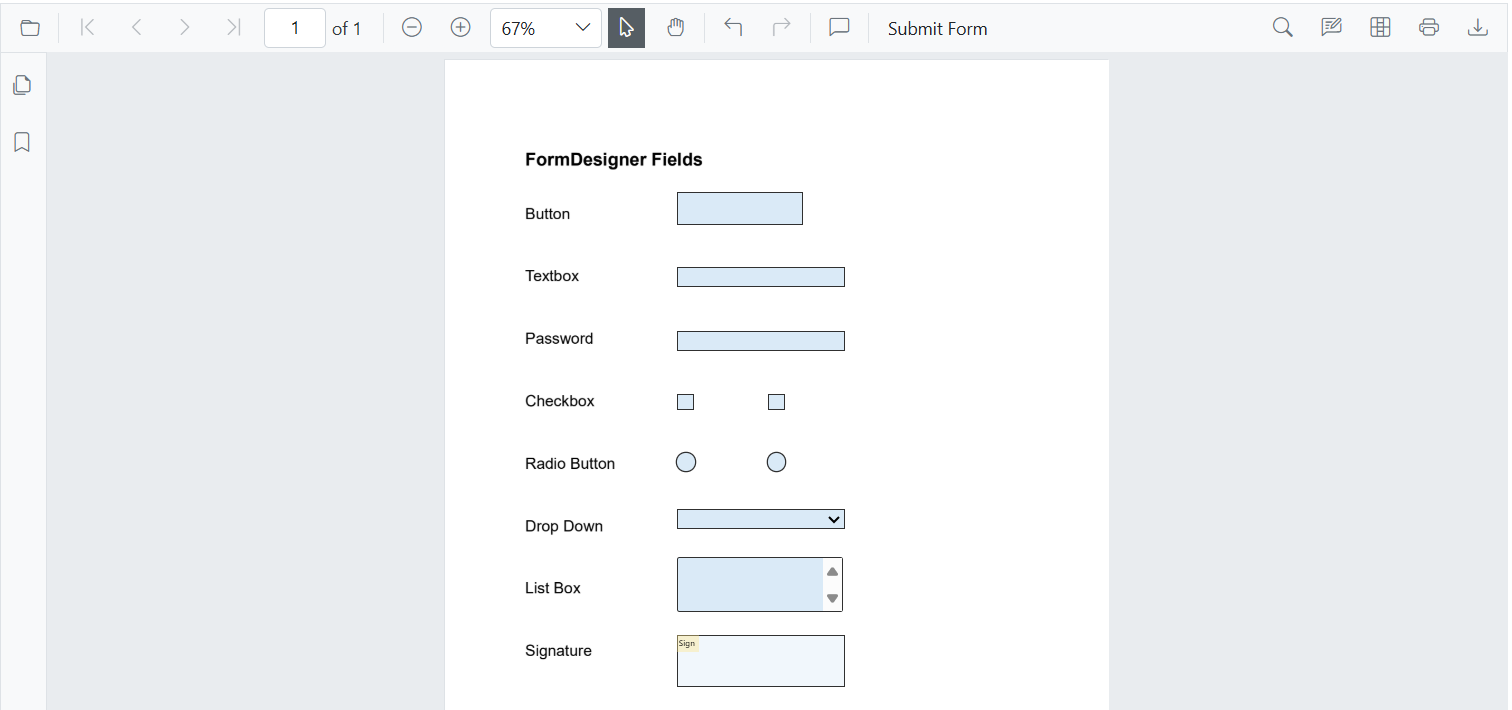Viewport: 1512px width, 710px height.
Task: Click the List Box label text
Action: tap(553, 588)
